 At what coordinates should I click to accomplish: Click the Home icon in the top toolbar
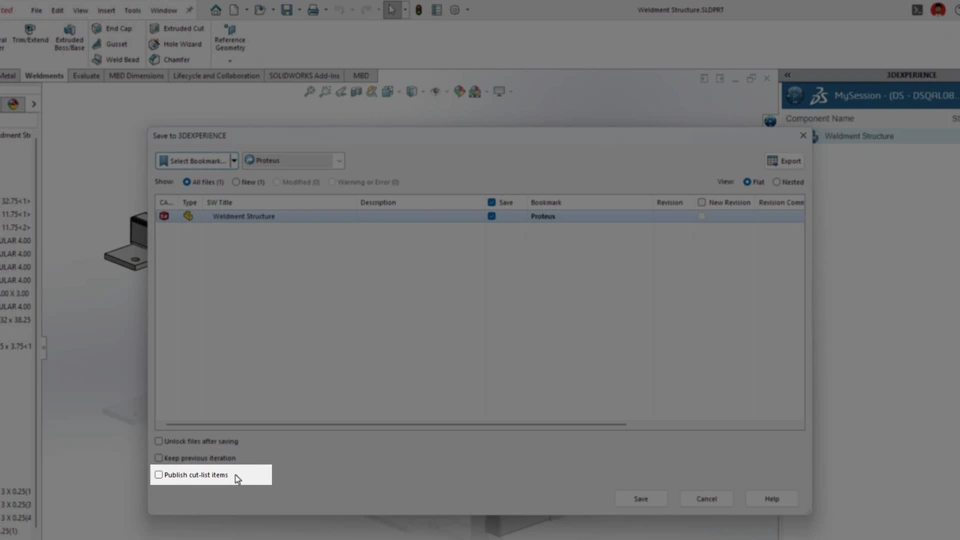tap(216, 10)
